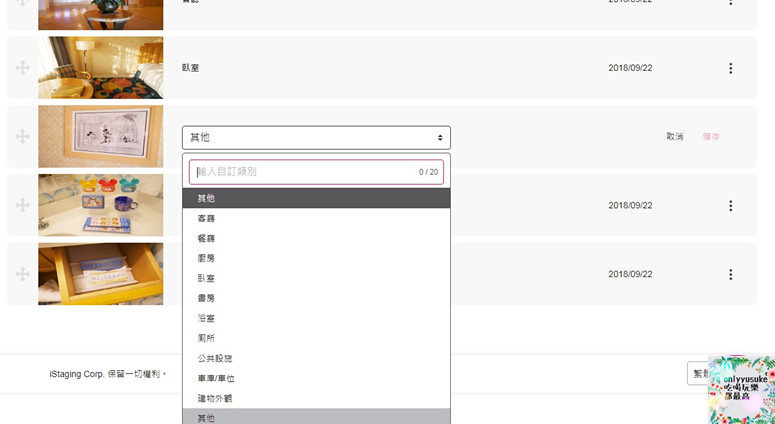Click the 2018/09/22 date in the 臥室 row

[x=630, y=68]
